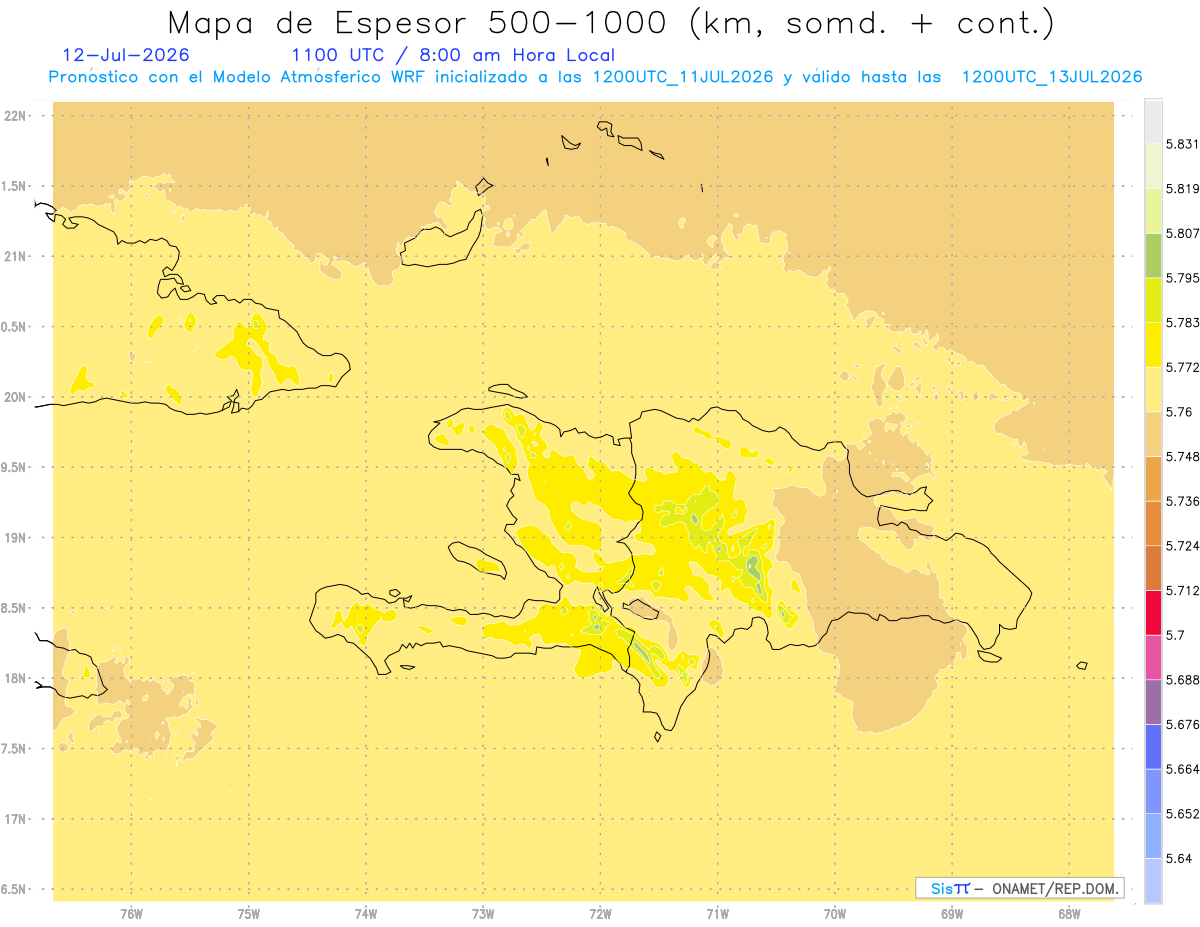The height and width of the screenshot is (927, 1200).
Task: Click the 'ONAMET/REP.DOM.' credit label
Action: click(x=1057, y=888)
